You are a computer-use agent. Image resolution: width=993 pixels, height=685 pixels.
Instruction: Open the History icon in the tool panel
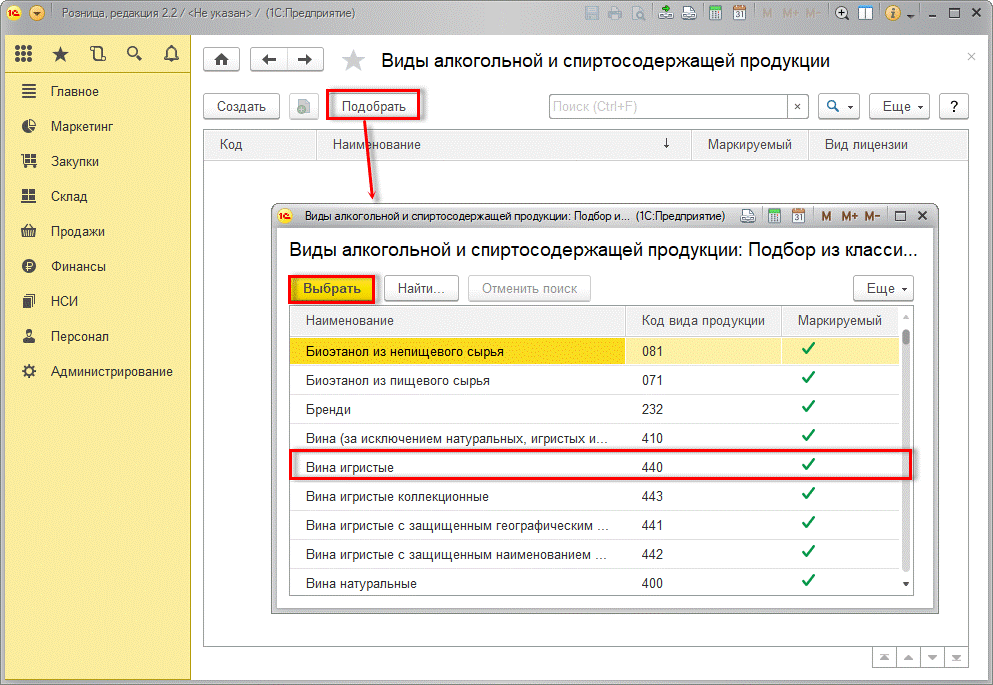tap(97, 54)
